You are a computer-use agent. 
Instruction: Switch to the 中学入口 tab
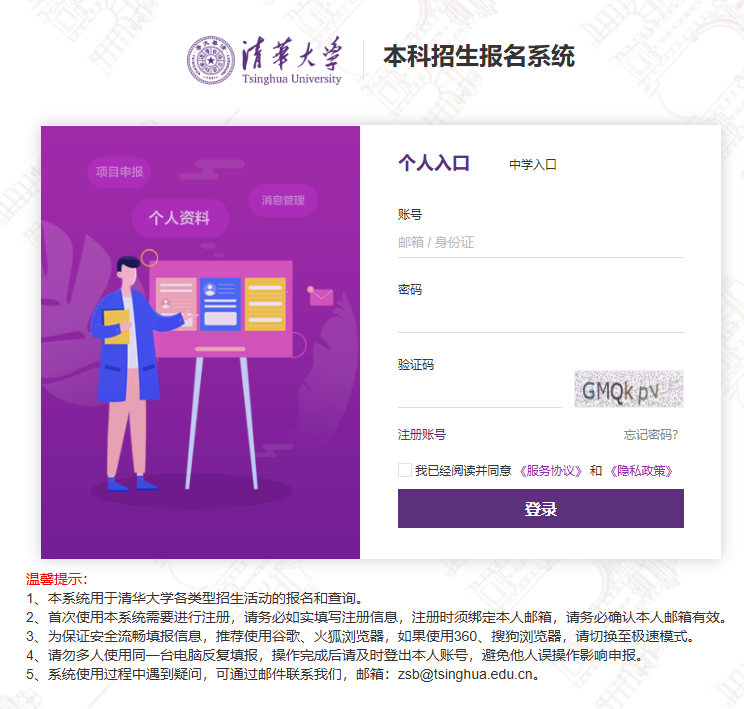pyautogui.click(x=532, y=165)
